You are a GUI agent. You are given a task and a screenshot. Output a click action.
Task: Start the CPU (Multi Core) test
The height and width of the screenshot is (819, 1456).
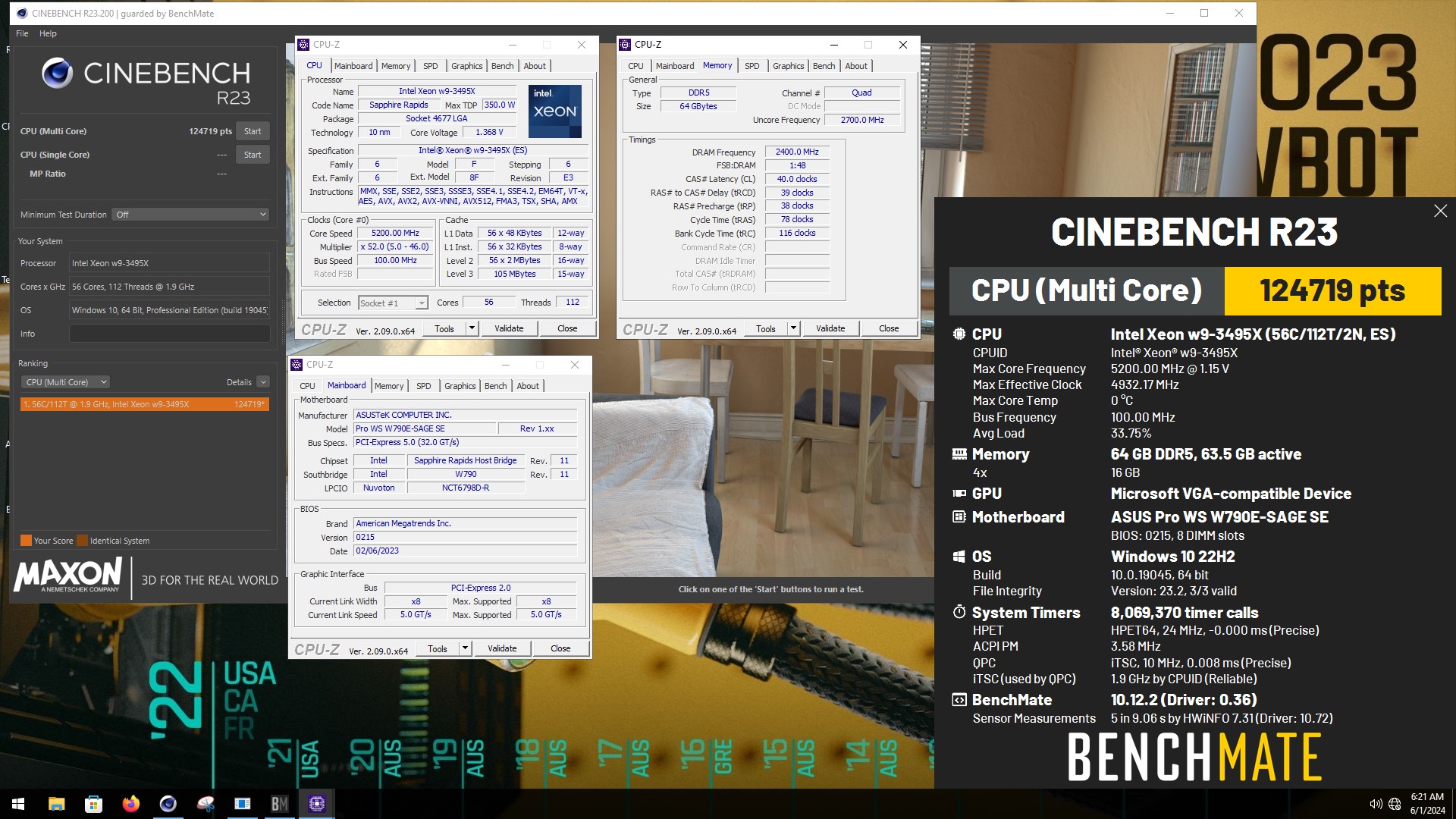[x=253, y=131]
